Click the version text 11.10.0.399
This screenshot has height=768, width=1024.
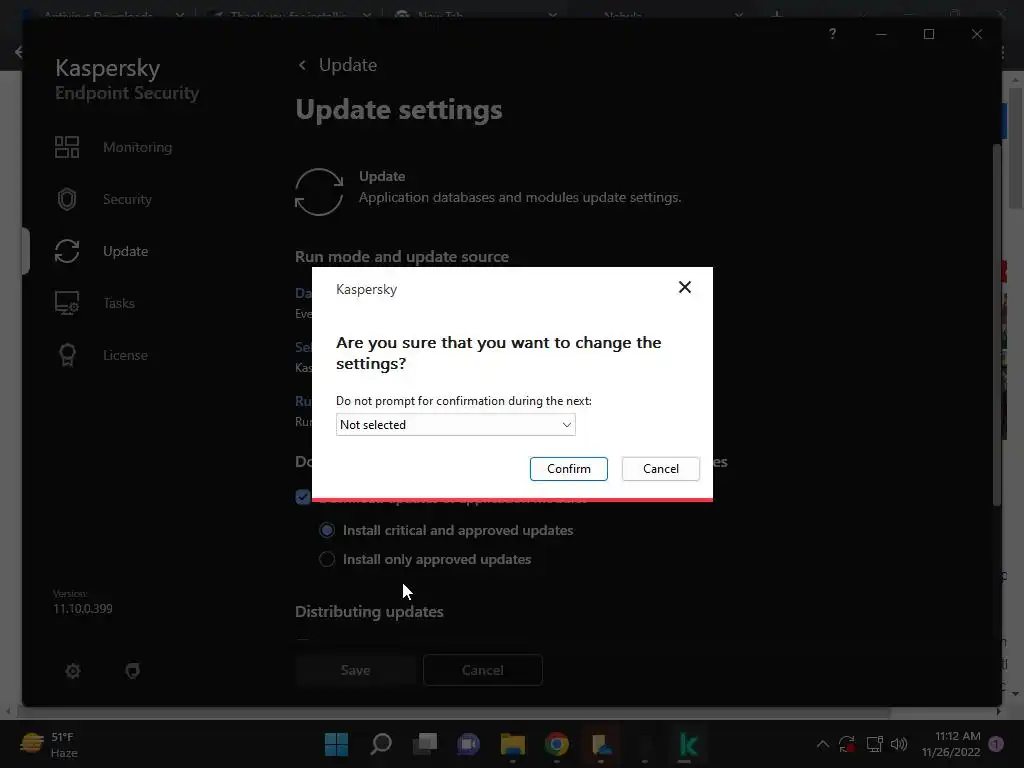coord(83,609)
